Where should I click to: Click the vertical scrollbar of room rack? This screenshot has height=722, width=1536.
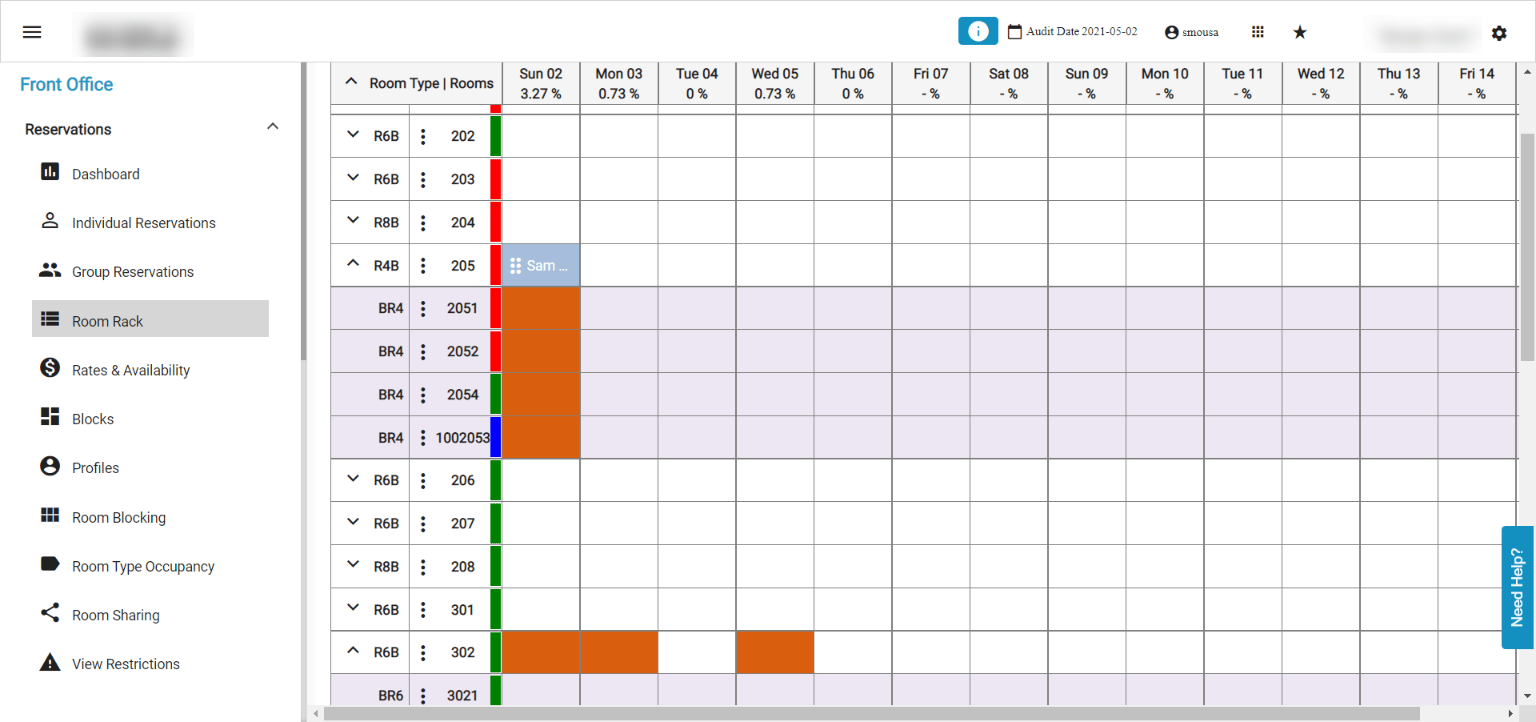[1527, 245]
